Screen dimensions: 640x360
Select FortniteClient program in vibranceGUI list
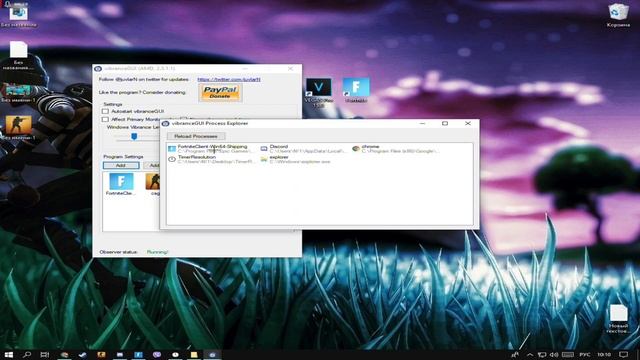pos(121,184)
